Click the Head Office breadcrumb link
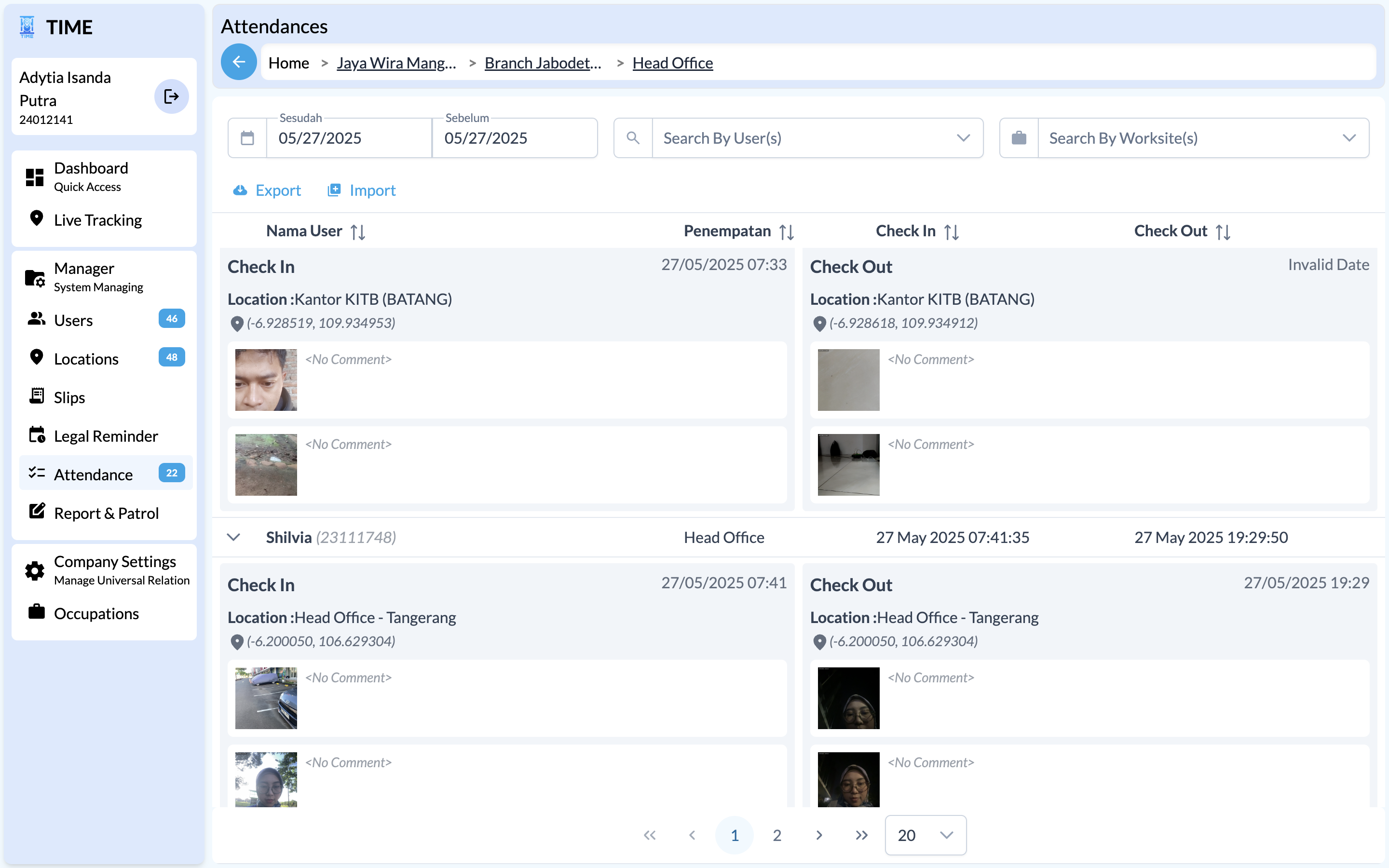1389x868 pixels. [673, 63]
